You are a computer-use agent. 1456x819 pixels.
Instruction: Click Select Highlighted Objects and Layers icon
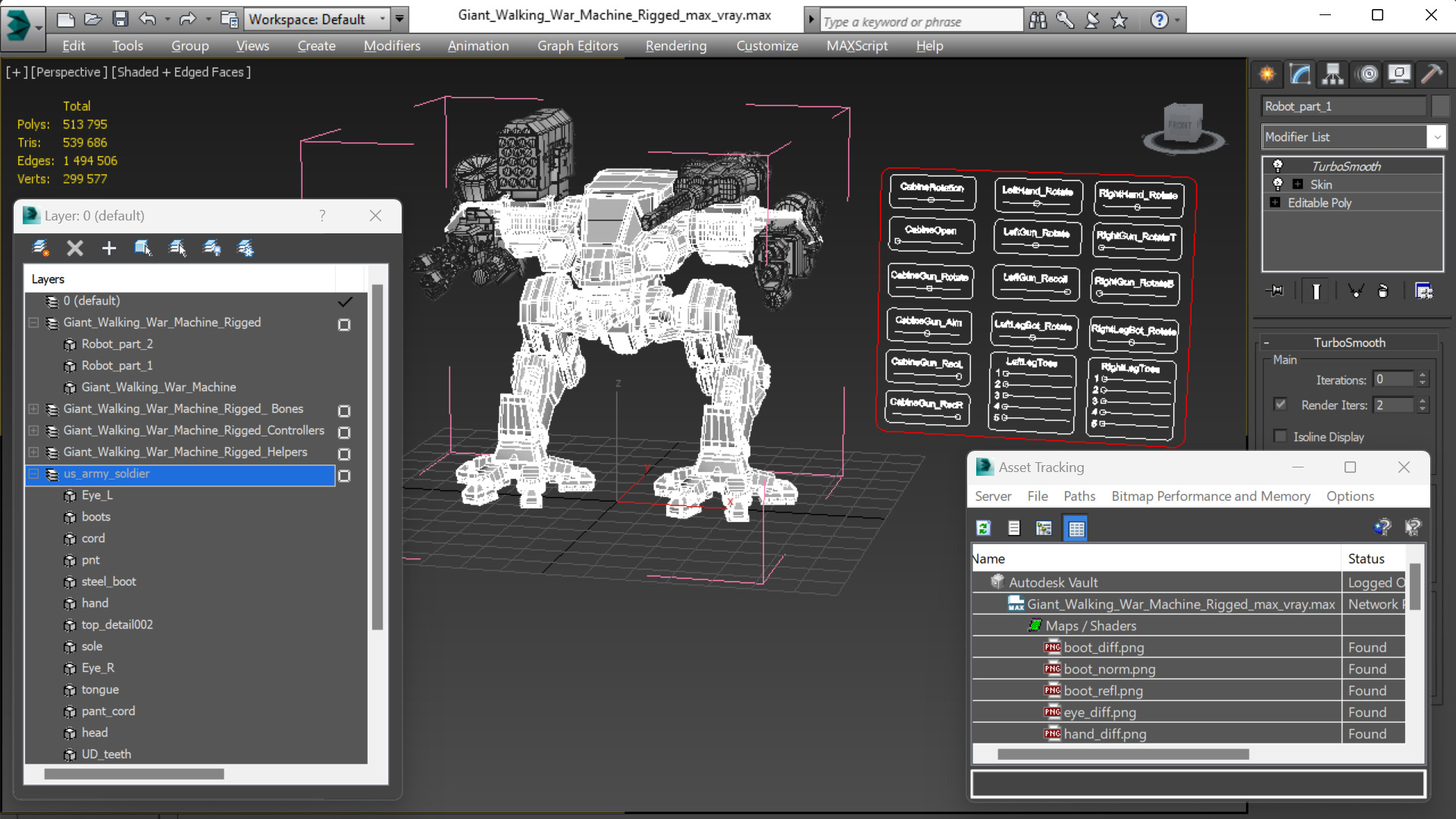pos(142,248)
